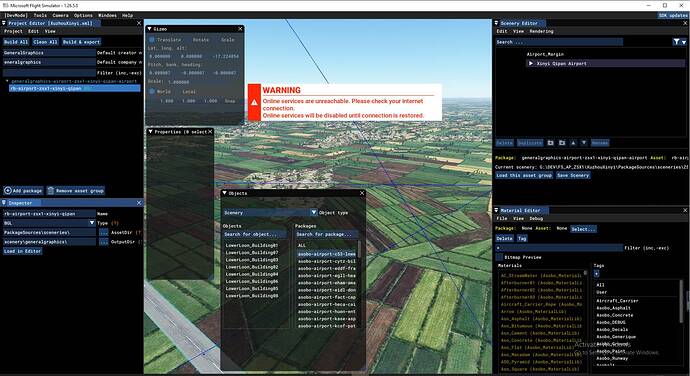690x376 pixels.
Task: Select LowerLoon_Building01 in Objects list
Action: tap(252, 245)
